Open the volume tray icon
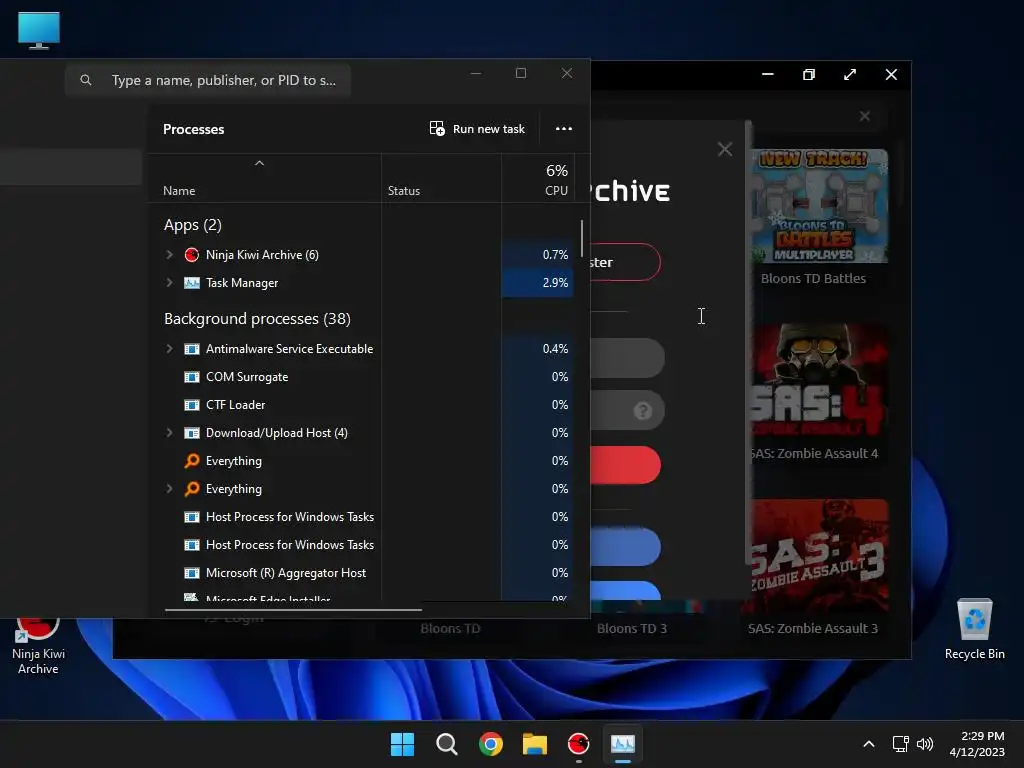The width and height of the screenshot is (1024, 768). pos(925,744)
